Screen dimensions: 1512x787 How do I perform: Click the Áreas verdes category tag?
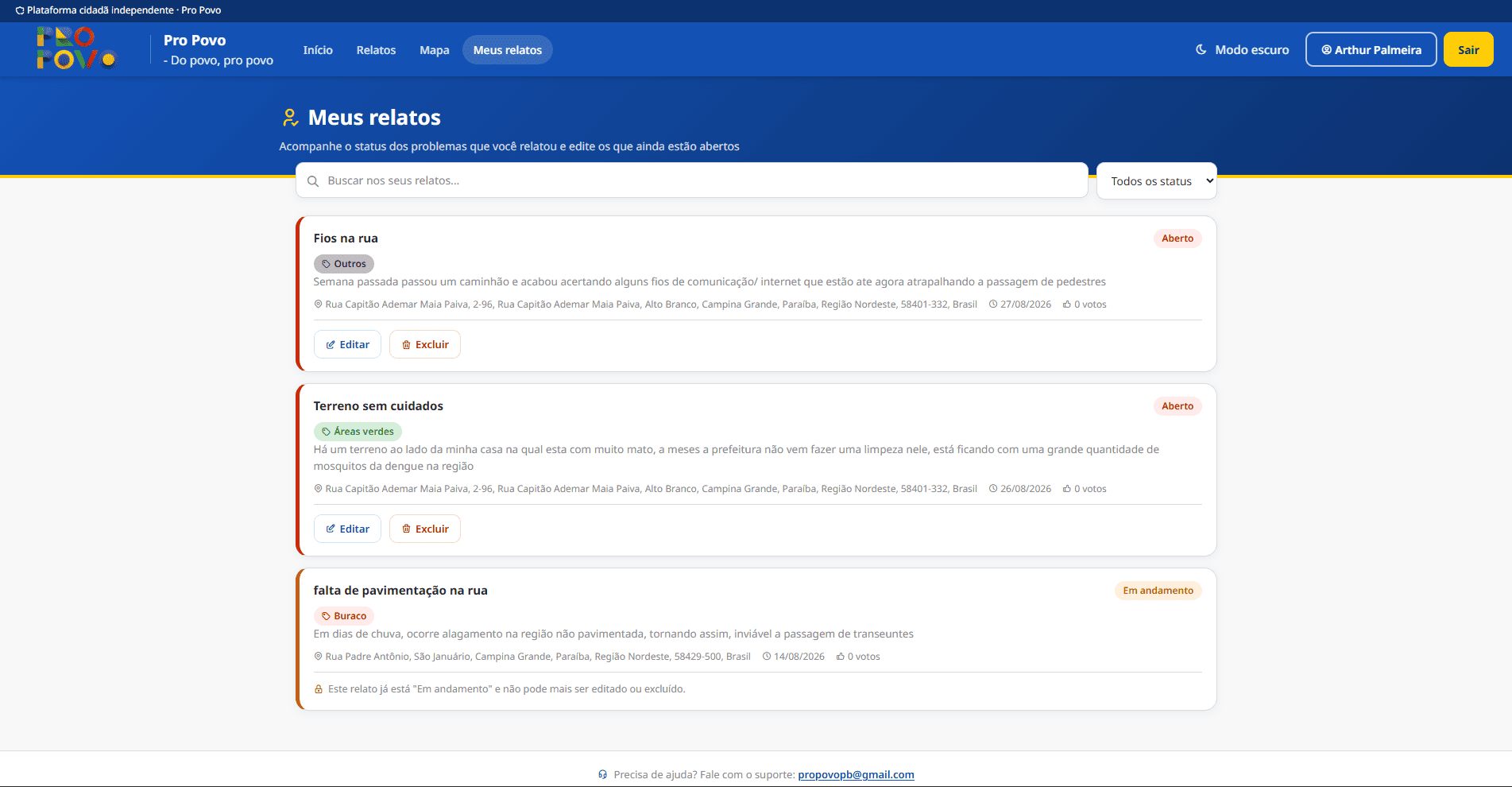click(358, 432)
